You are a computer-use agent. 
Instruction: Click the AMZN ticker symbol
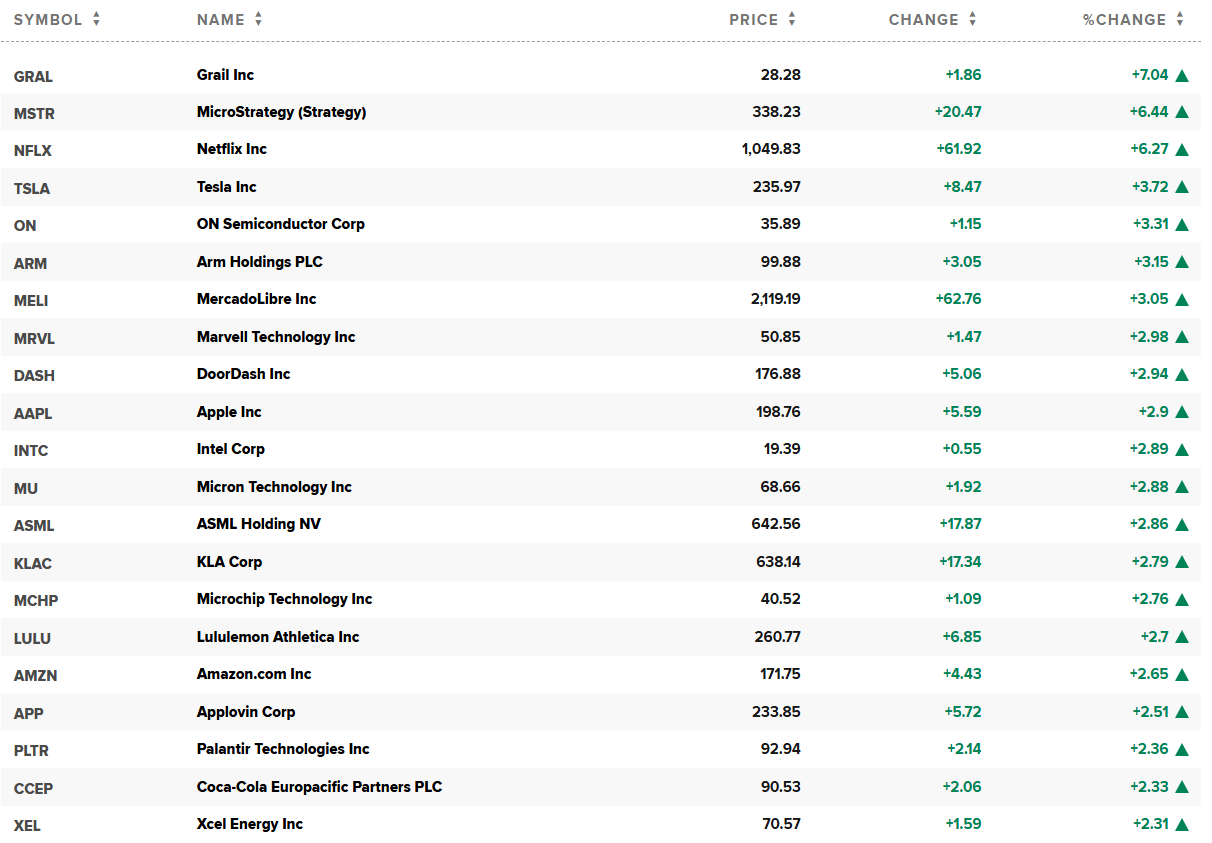coord(35,676)
